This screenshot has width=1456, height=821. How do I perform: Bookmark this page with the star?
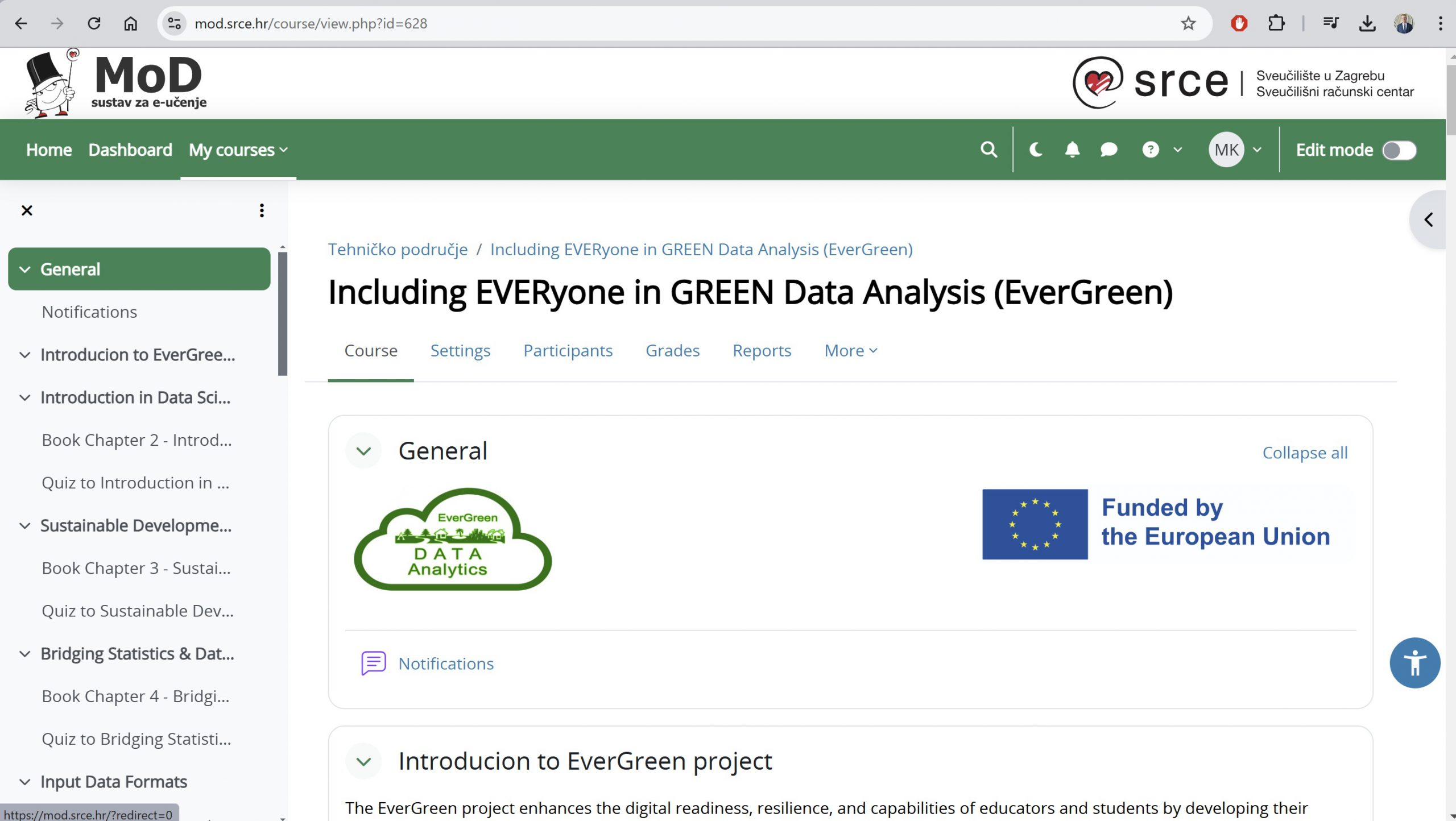[1188, 23]
